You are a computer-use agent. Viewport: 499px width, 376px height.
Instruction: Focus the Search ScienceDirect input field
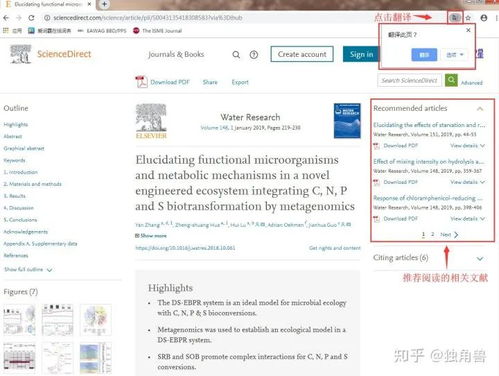[409, 80]
